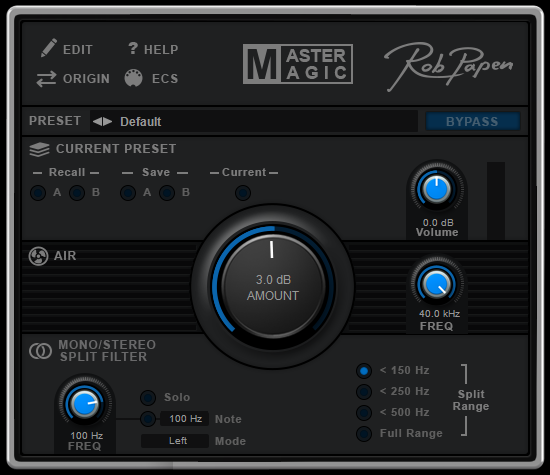550x475 pixels.
Task: Toggle the BYPASS button
Action: [472, 121]
